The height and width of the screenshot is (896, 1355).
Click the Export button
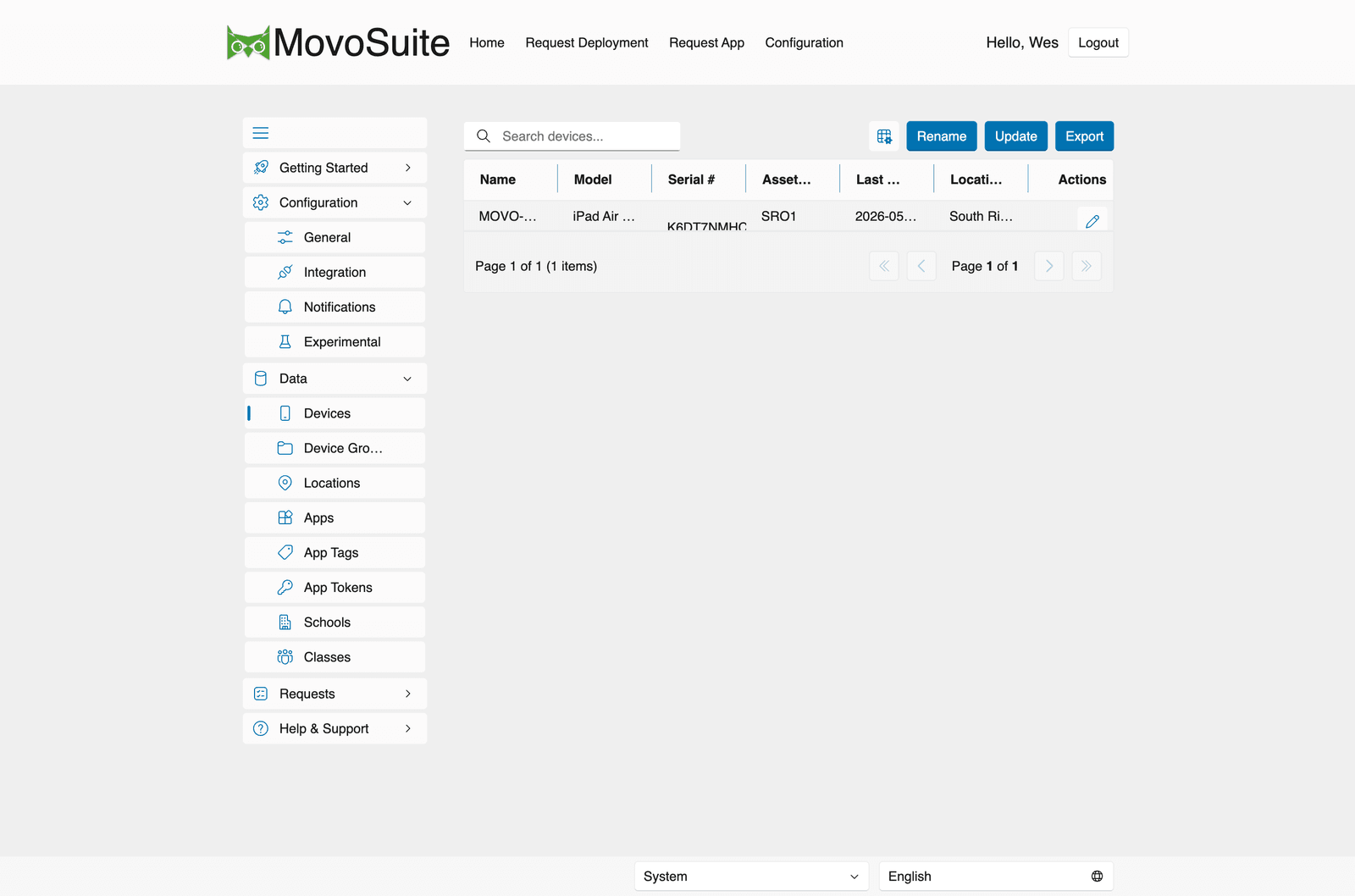click(x=1084, y=136)
